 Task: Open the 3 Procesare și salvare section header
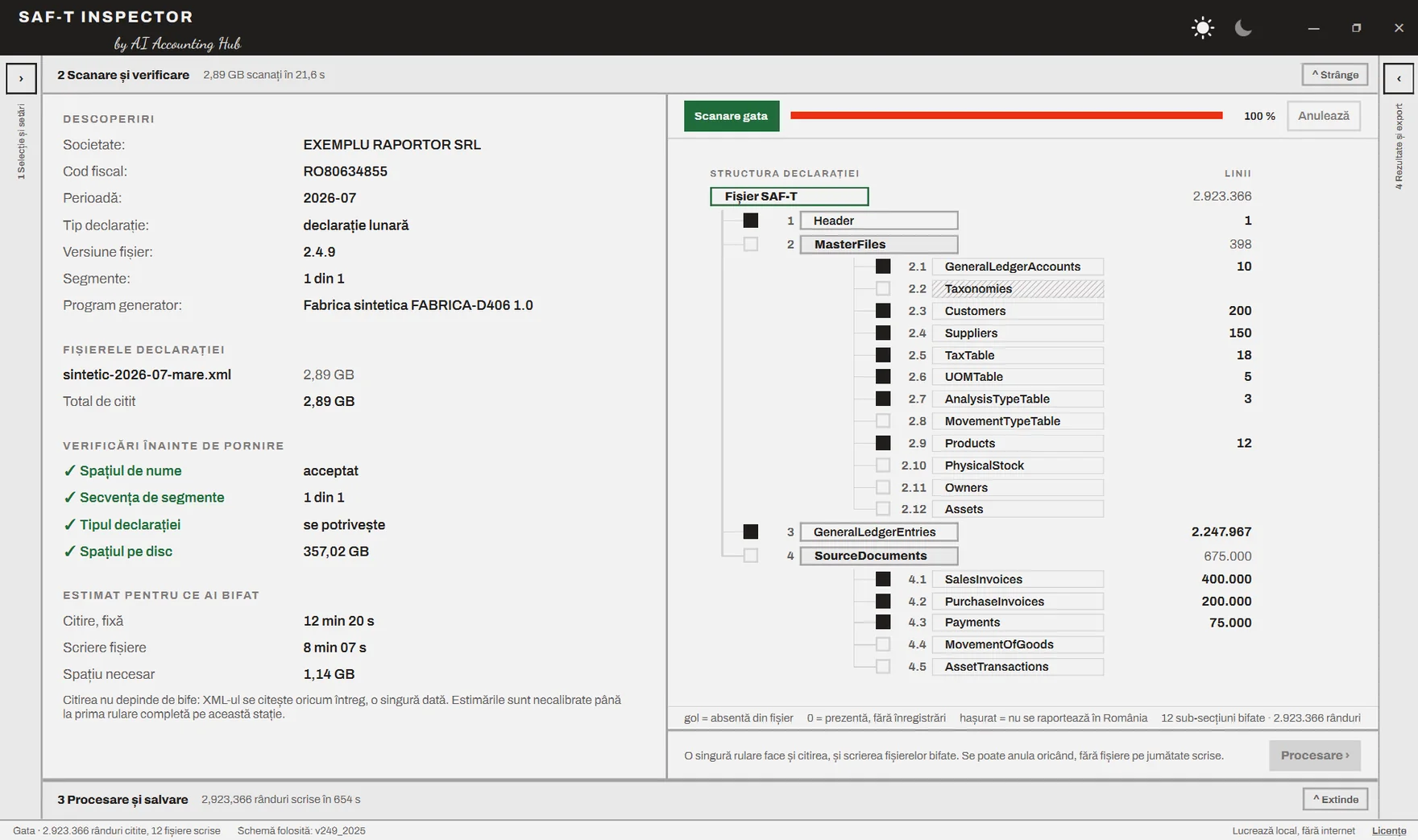122,800
